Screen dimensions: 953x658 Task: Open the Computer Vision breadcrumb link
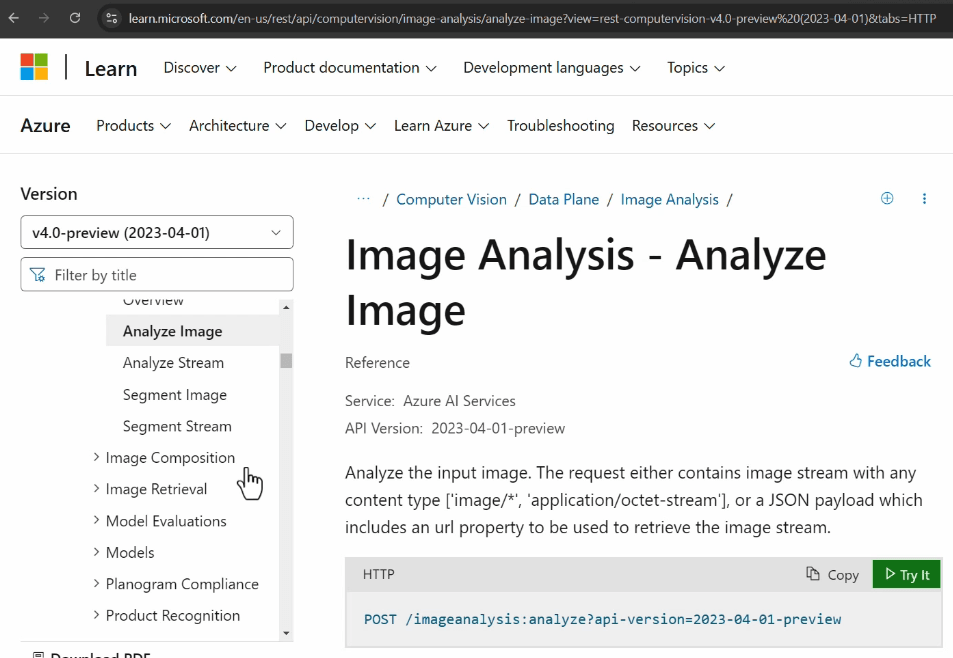point(451,199)
